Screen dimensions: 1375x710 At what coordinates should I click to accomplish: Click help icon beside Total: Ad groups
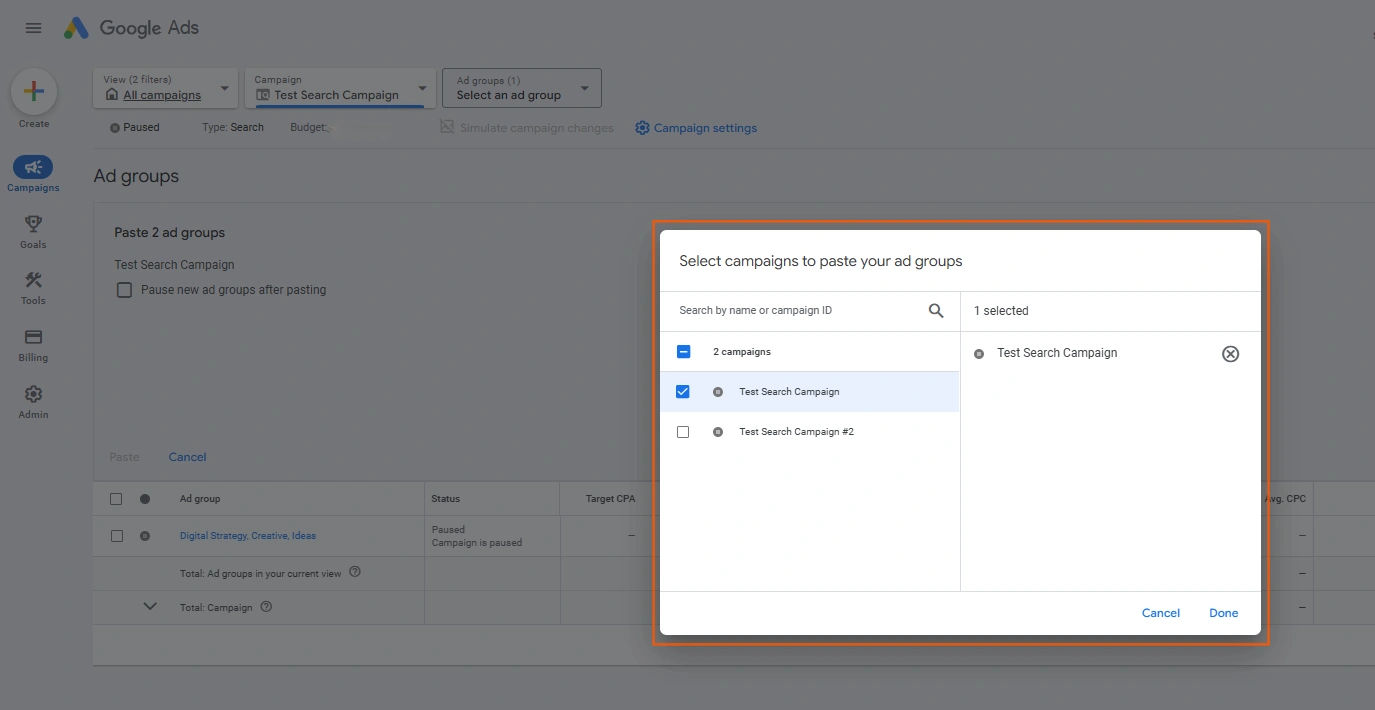355,573
